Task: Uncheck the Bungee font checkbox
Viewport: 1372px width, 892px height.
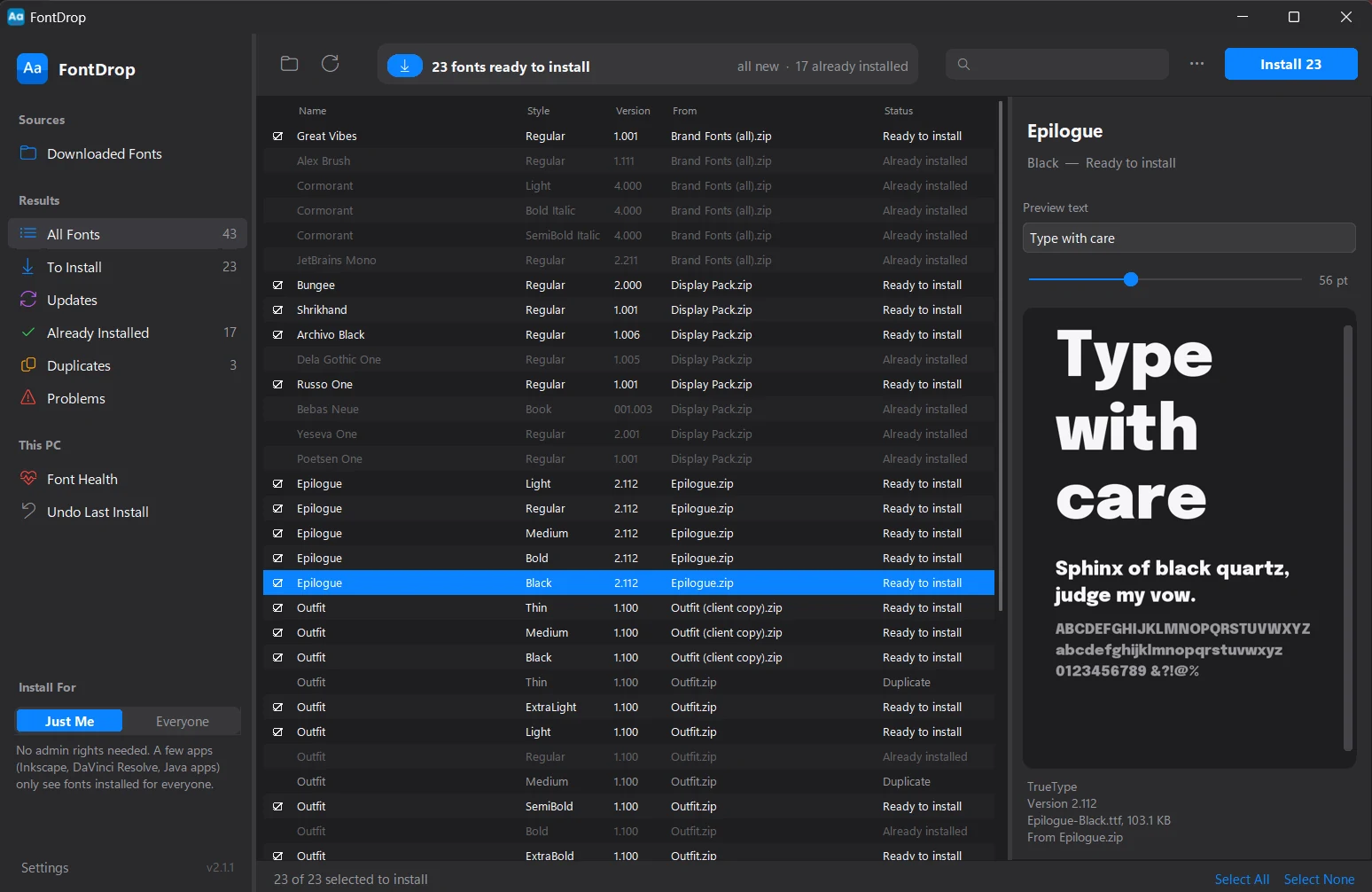Action: (x=278, y=286)
